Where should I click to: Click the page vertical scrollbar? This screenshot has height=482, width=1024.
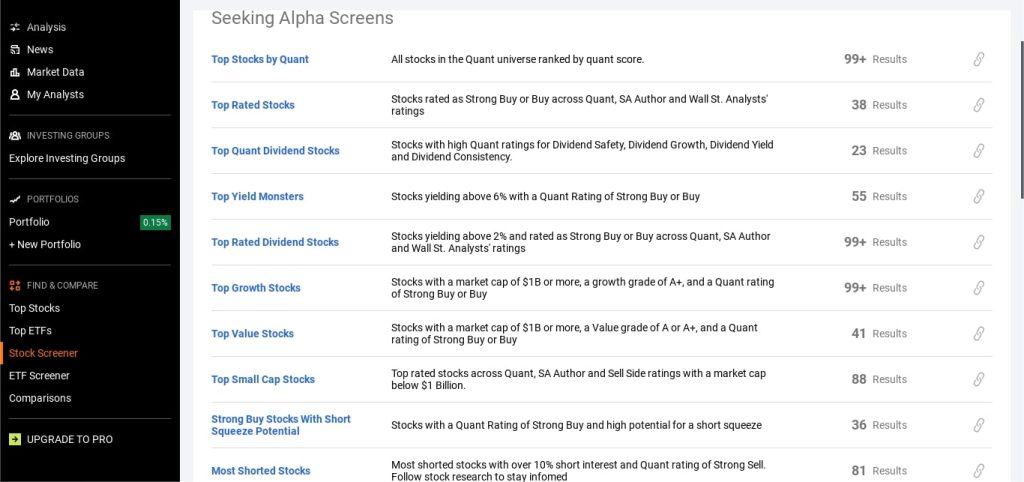pos(1019,100)
